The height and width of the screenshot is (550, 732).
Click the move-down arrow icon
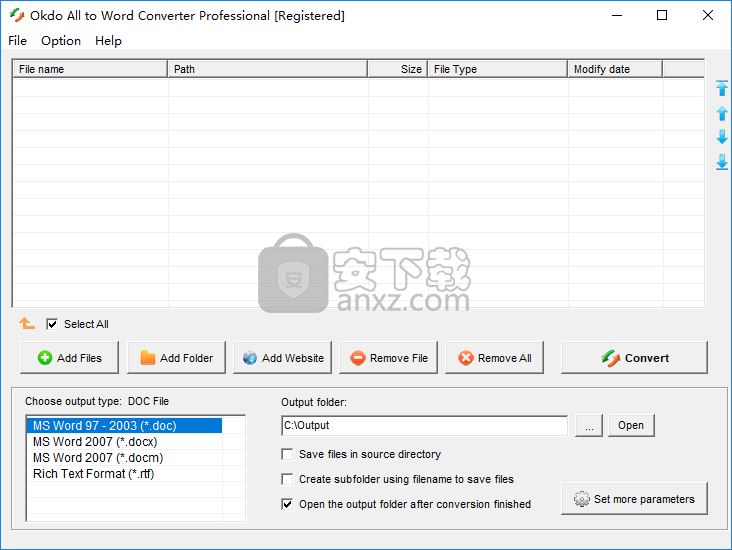(x=722, y=137)
